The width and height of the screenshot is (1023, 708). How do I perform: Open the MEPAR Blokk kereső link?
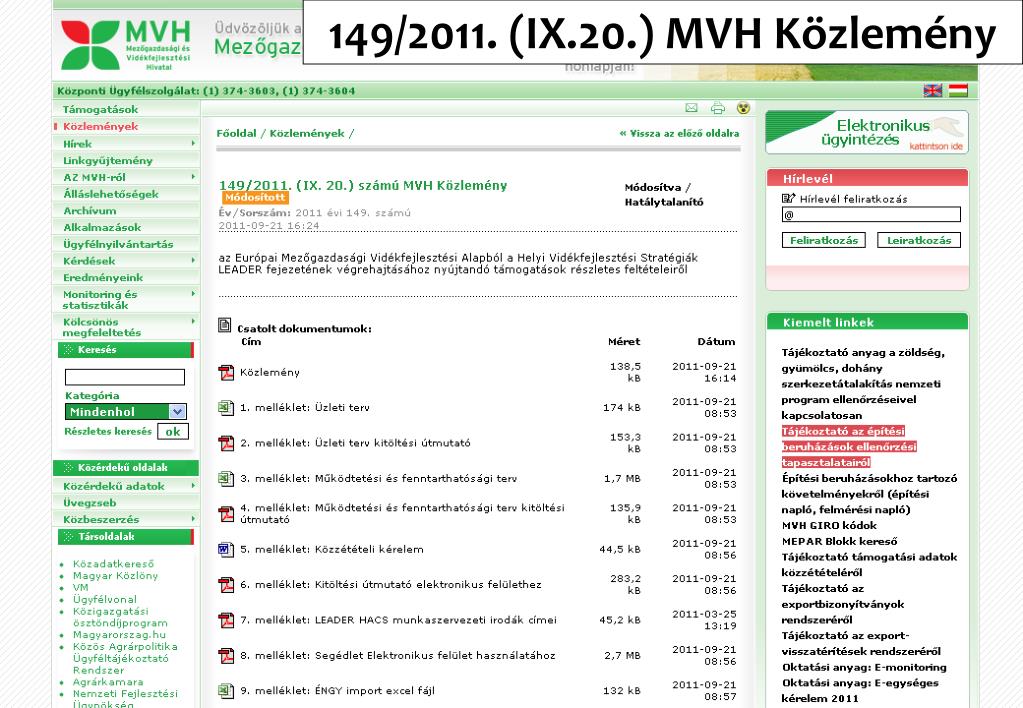(x=840, y=541)
